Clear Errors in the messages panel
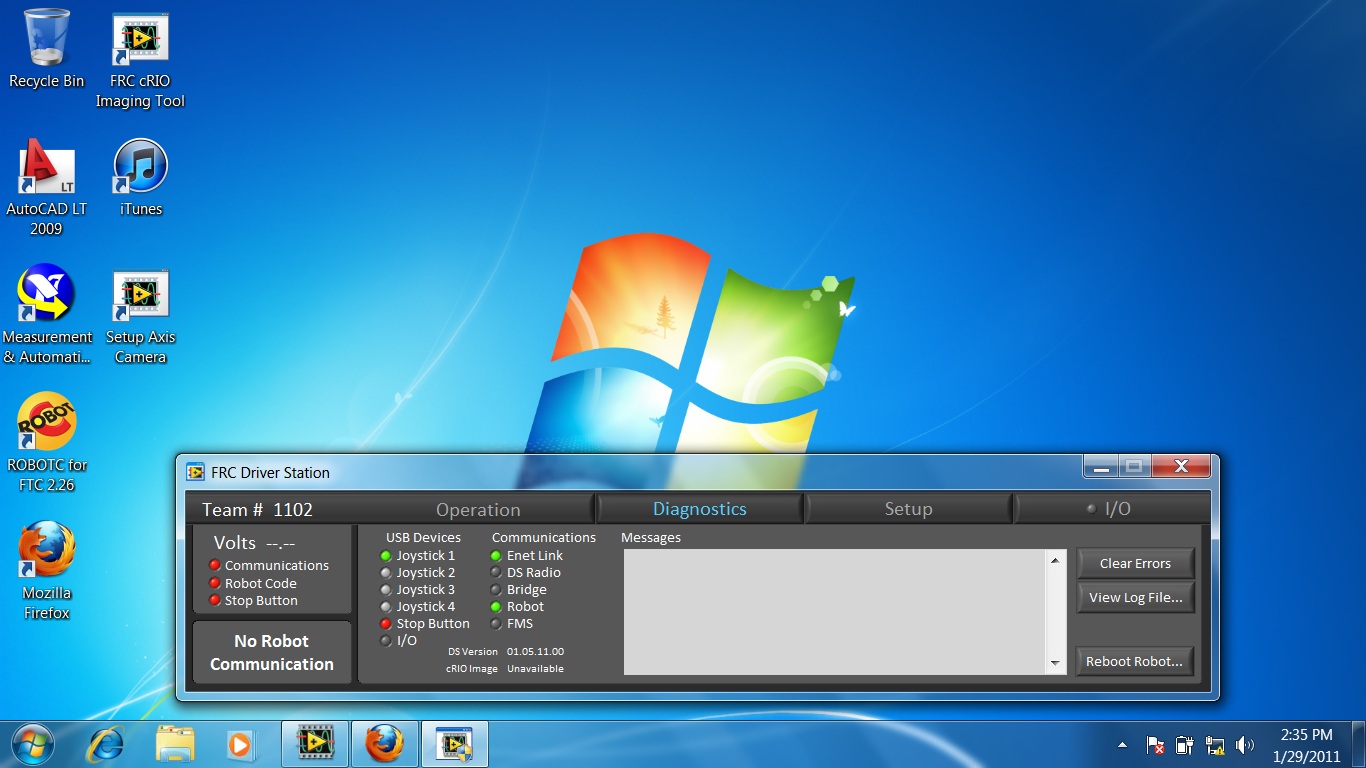The width and height of the screenshot is (1366, 768). pos(1135,563)
